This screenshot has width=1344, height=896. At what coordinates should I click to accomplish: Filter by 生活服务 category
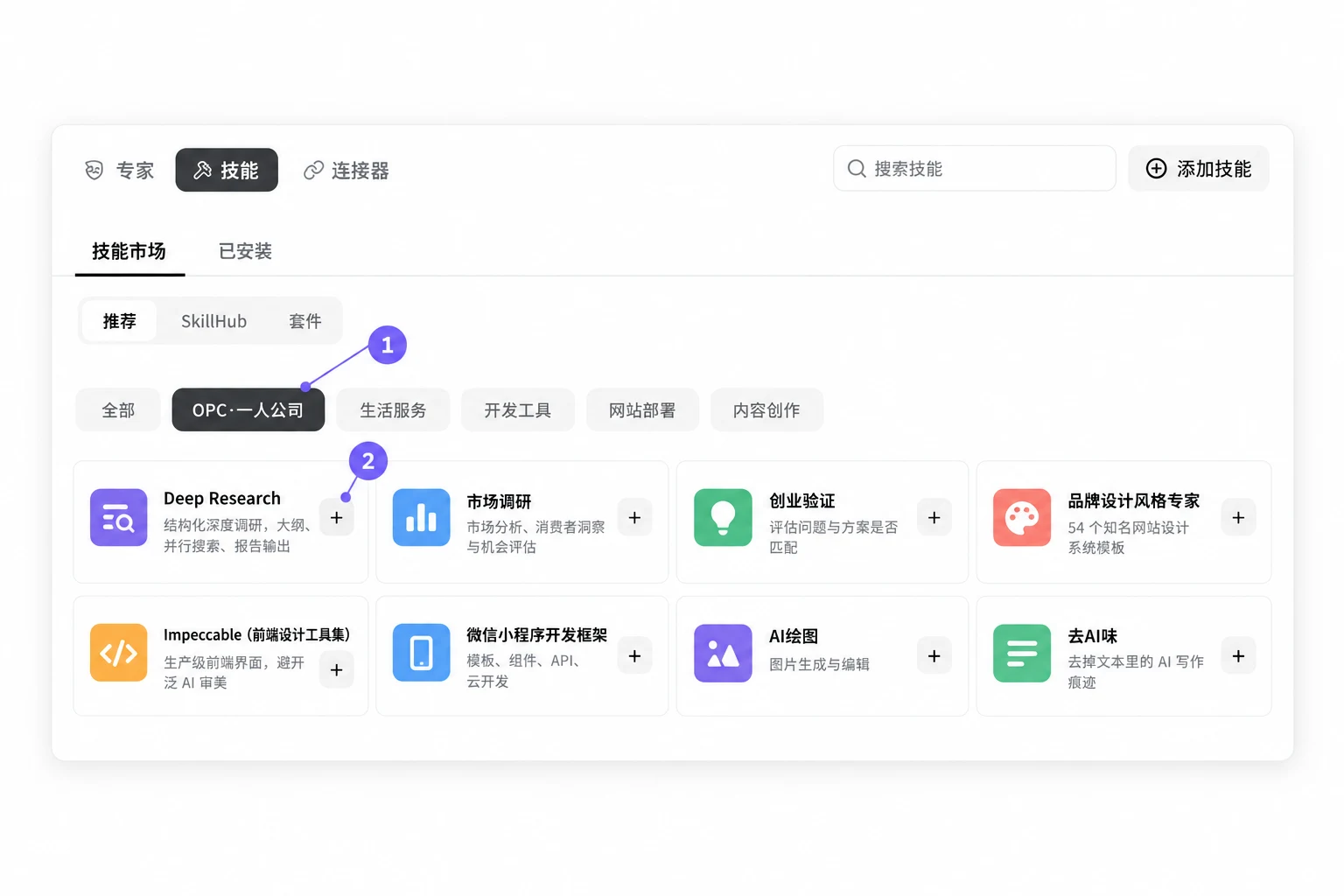[393, 409]
